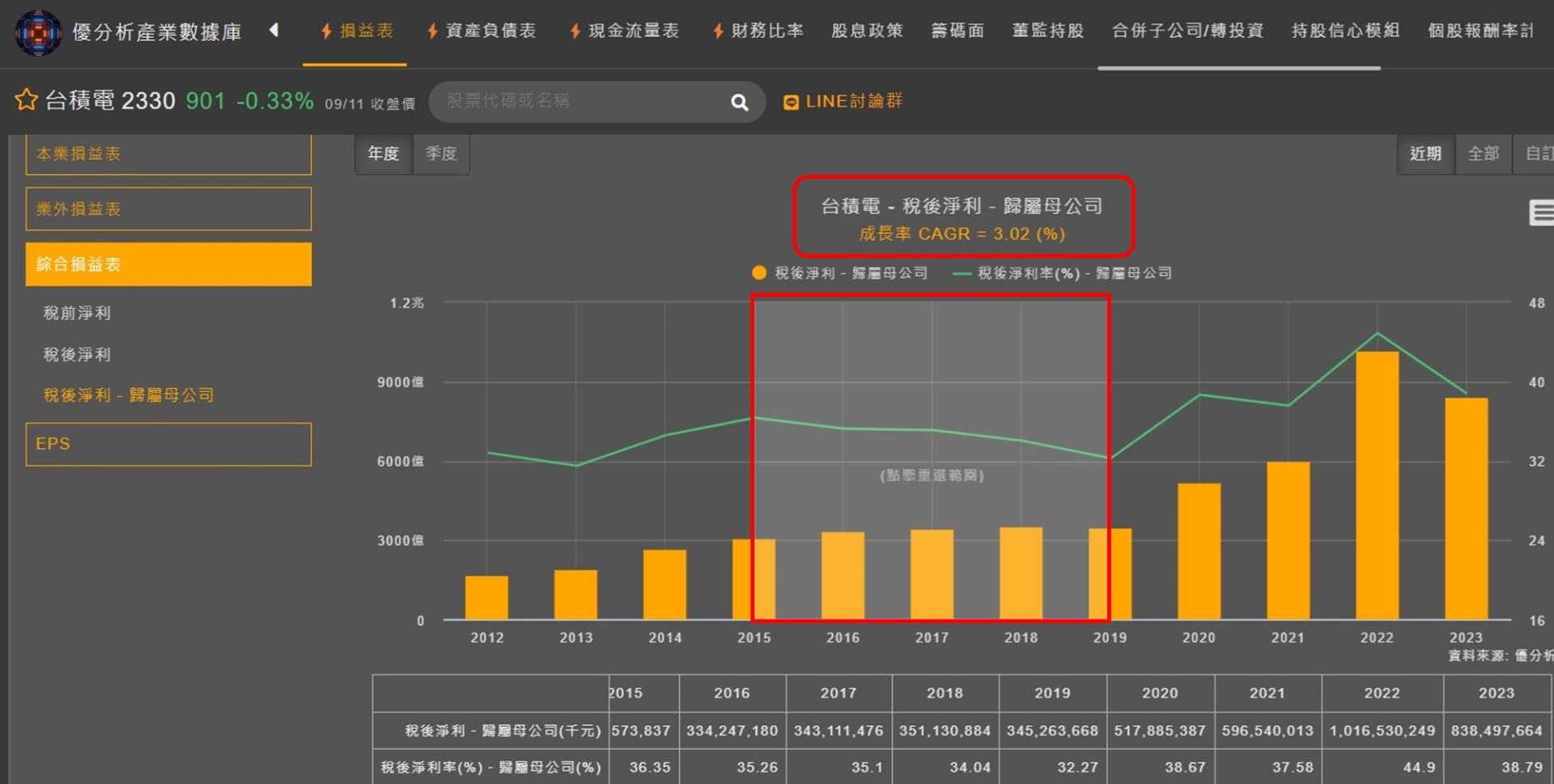Click the 優分析產業數據庫 logo icon
This screenshot has height=784, width=1554.
point(38,32)
